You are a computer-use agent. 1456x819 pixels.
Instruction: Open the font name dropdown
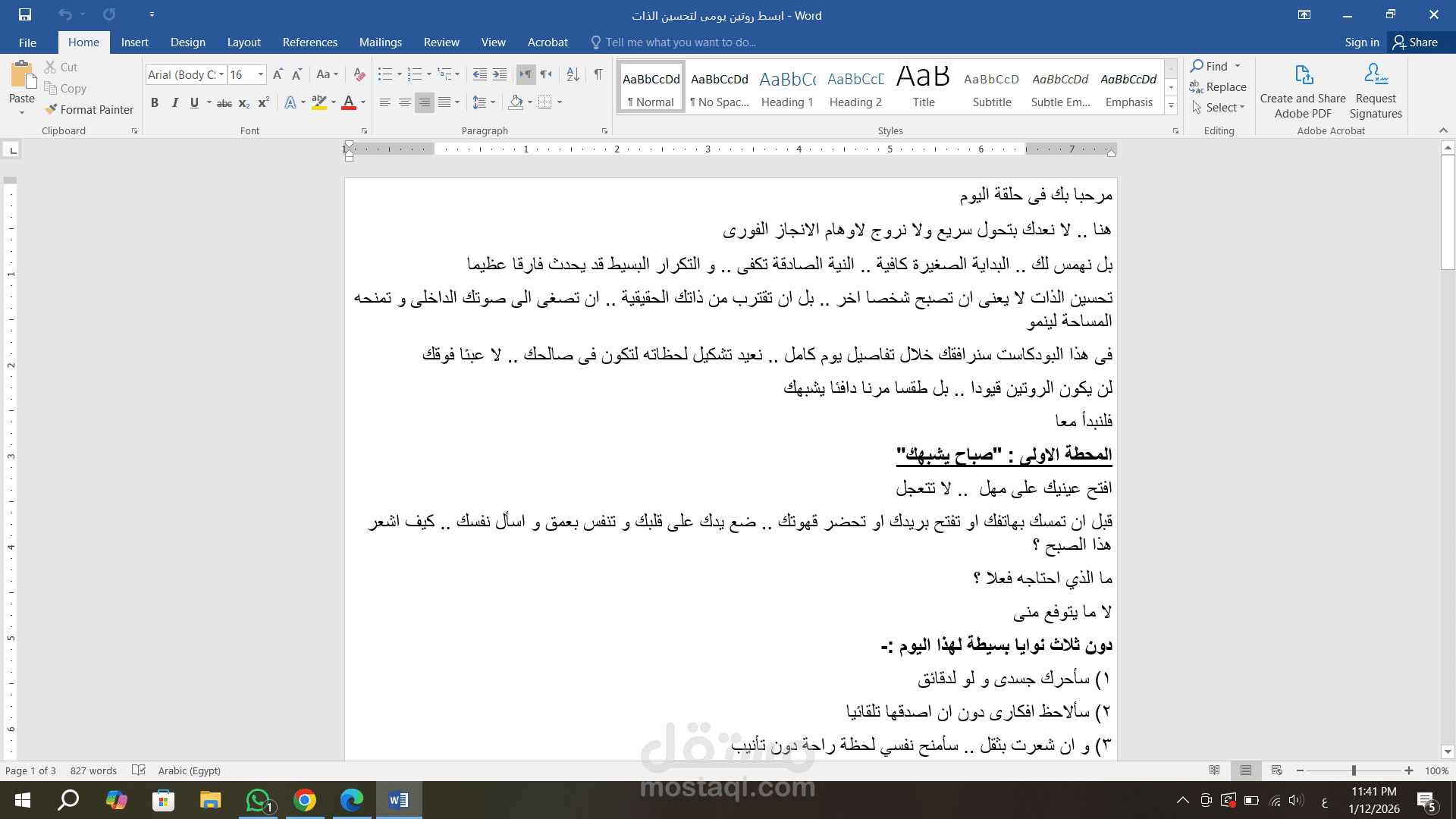221,74
